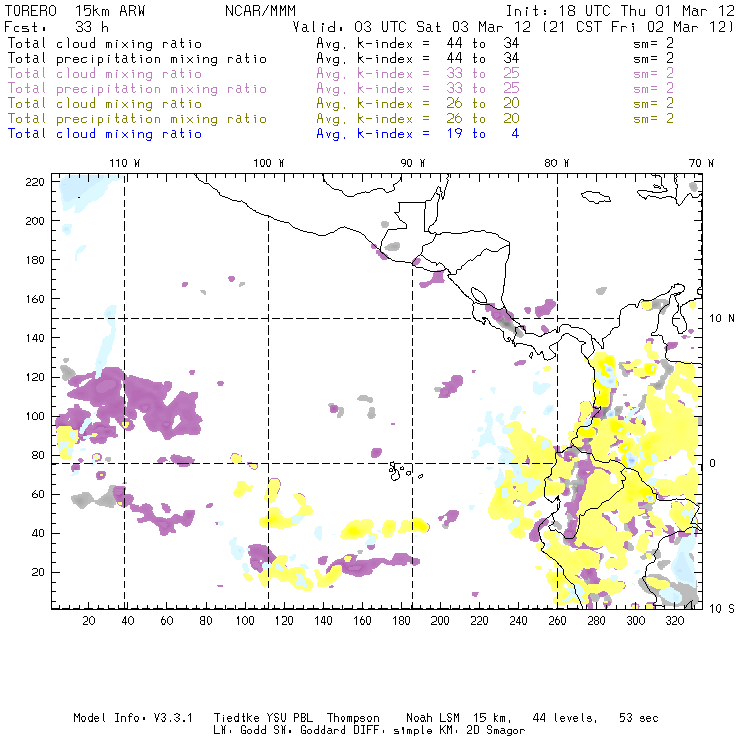Click the 'Thompson' microphysics footer text
Screen dimensions: 740x740
click(353, 718)
